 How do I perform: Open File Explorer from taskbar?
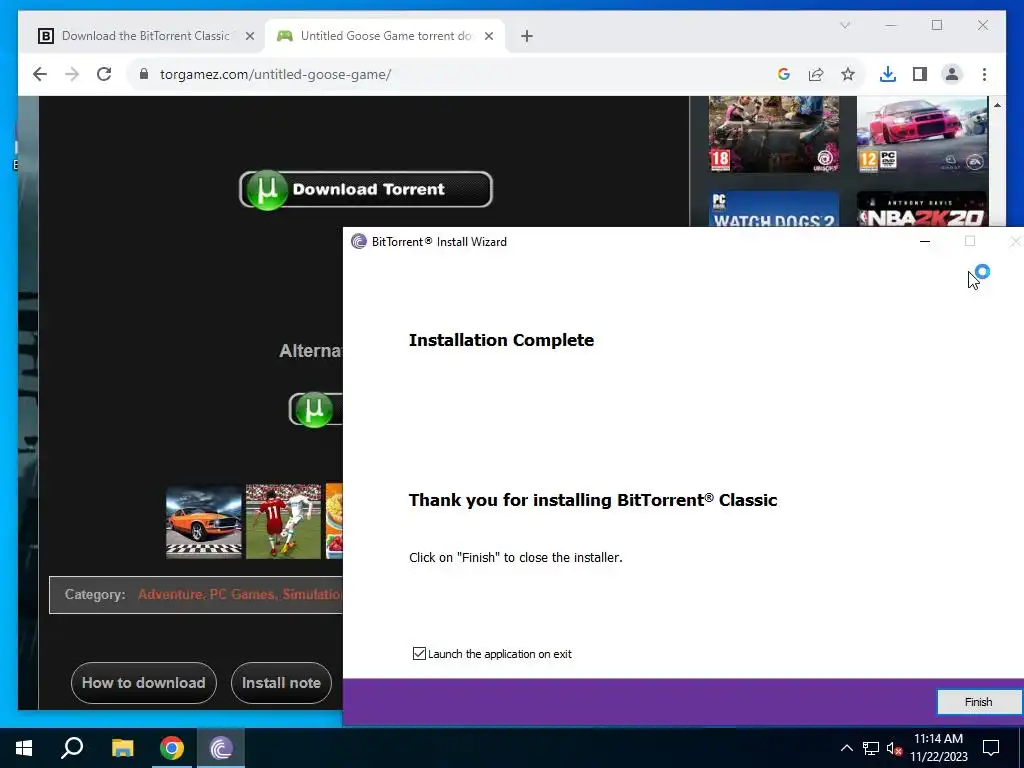coord(122,748)
